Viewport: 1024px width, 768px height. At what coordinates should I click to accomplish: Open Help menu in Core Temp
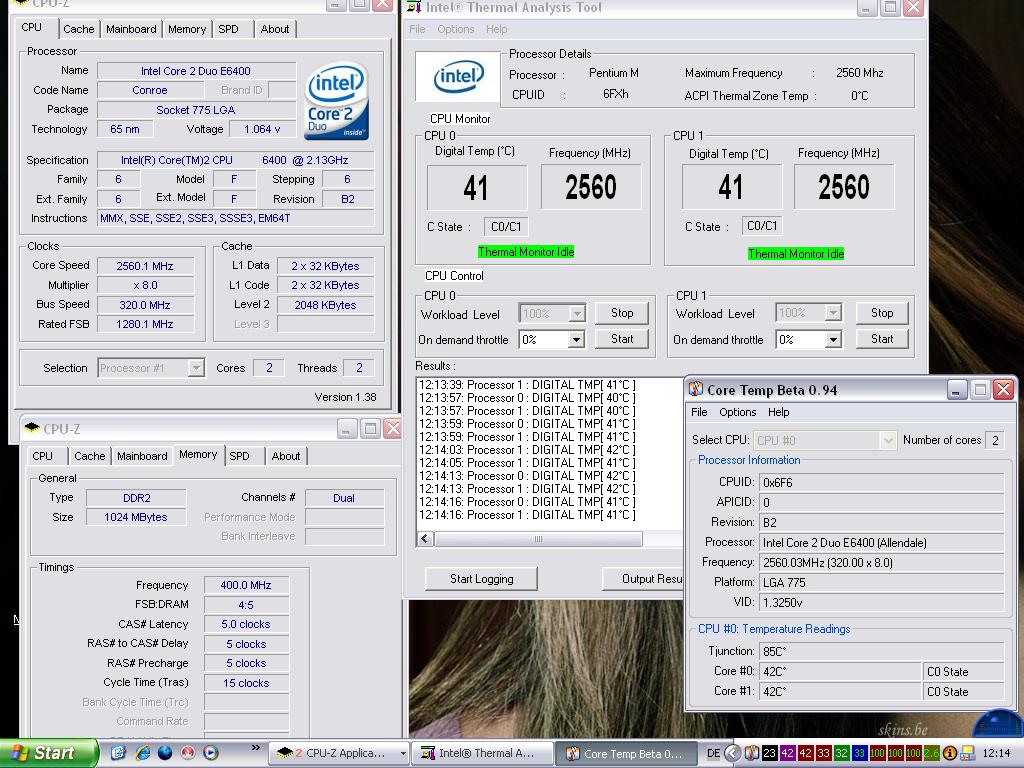coord(778,412)
